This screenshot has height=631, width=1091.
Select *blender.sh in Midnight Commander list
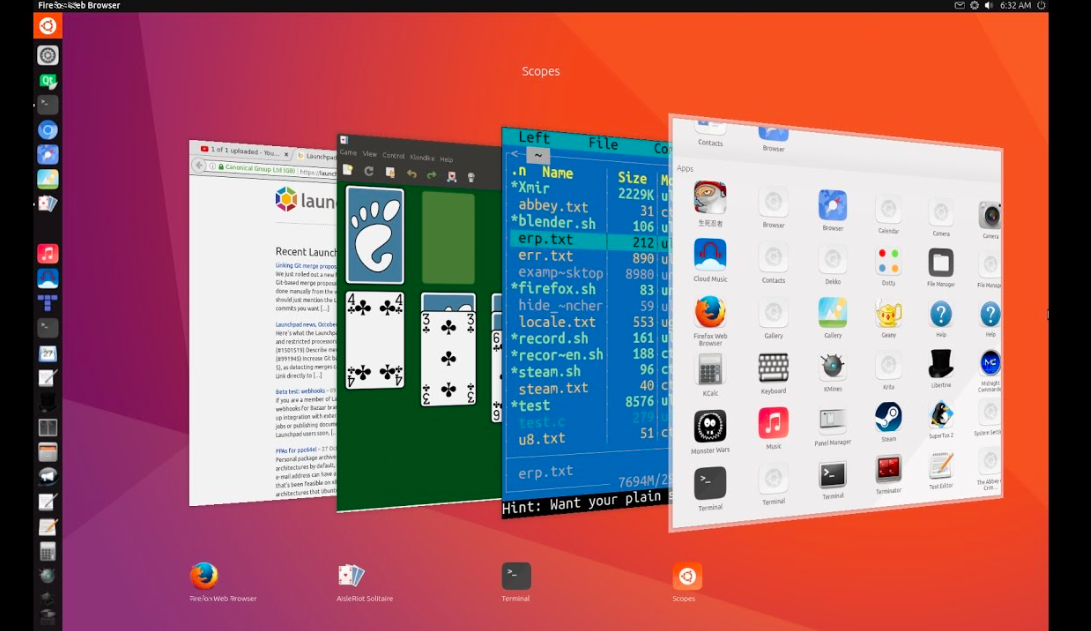coord(553,223)
